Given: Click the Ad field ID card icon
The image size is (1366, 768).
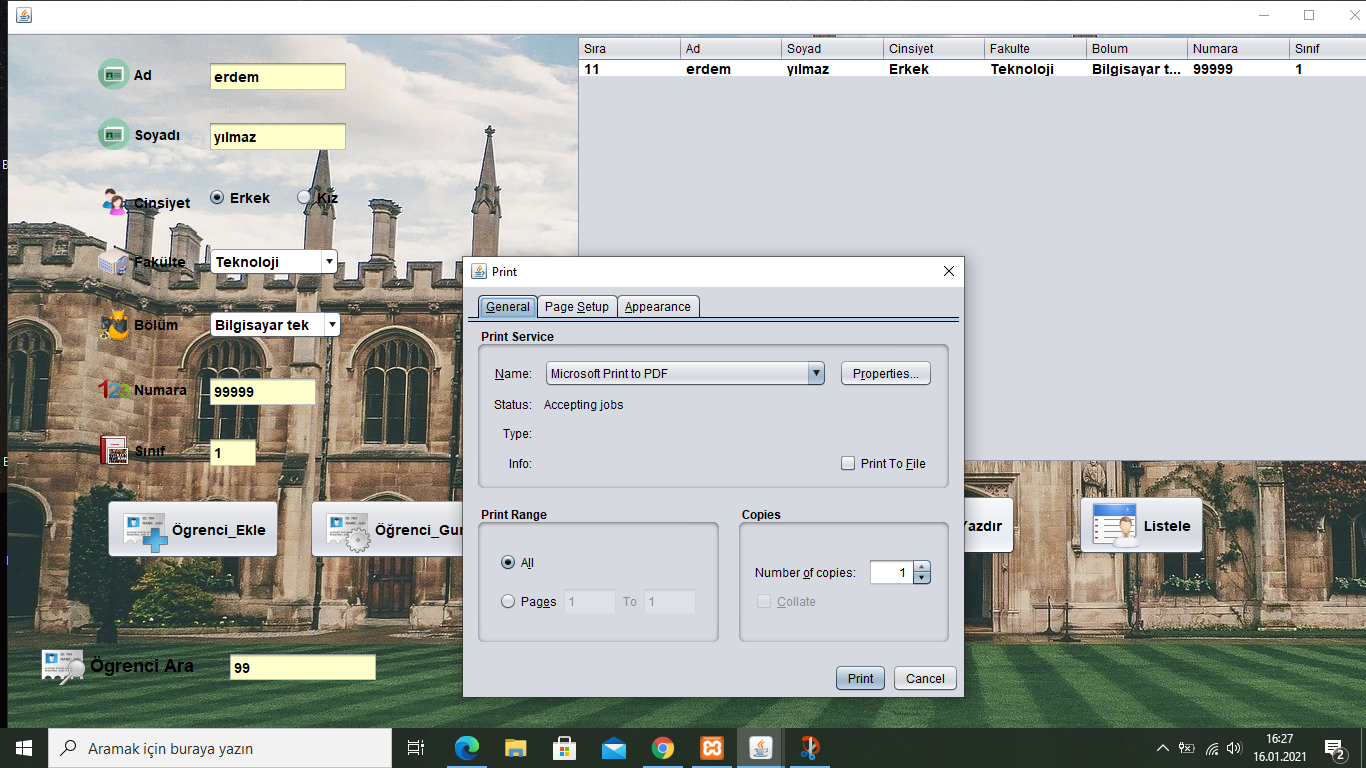Looking at the screenshot, I should click(x=113, y=75).
